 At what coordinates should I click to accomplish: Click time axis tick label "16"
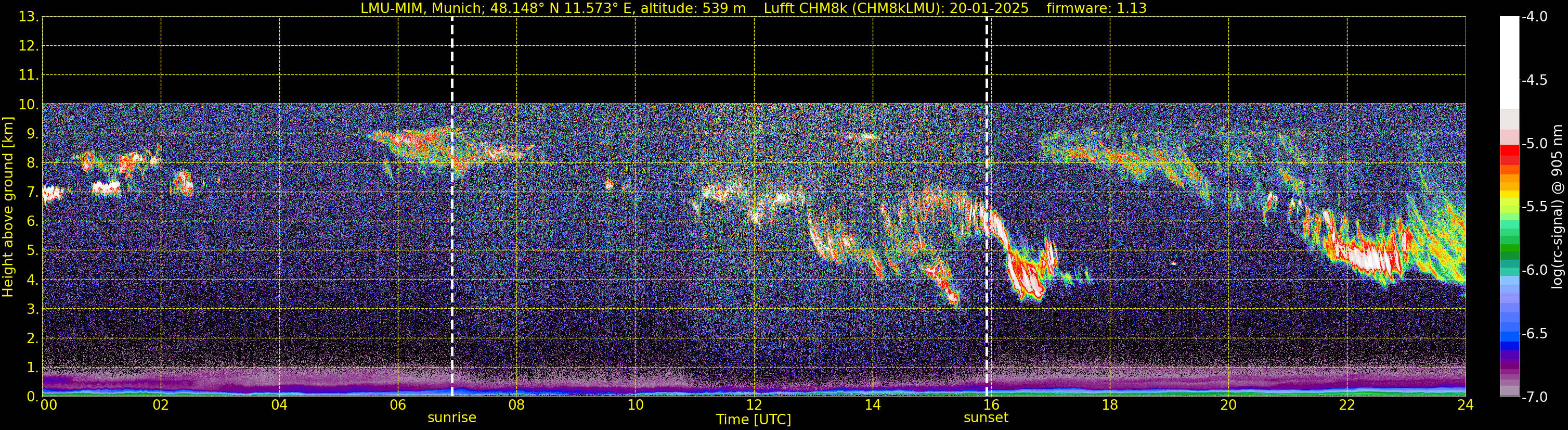pyautogui.click(x=992, y=405)
